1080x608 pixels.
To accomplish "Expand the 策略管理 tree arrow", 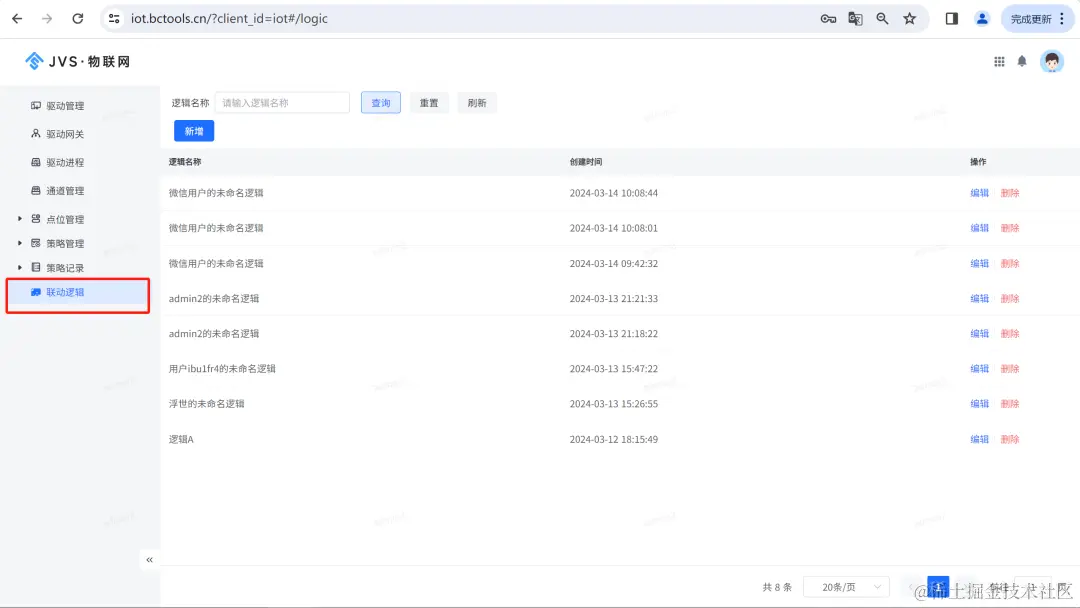I will coord(19,243).
